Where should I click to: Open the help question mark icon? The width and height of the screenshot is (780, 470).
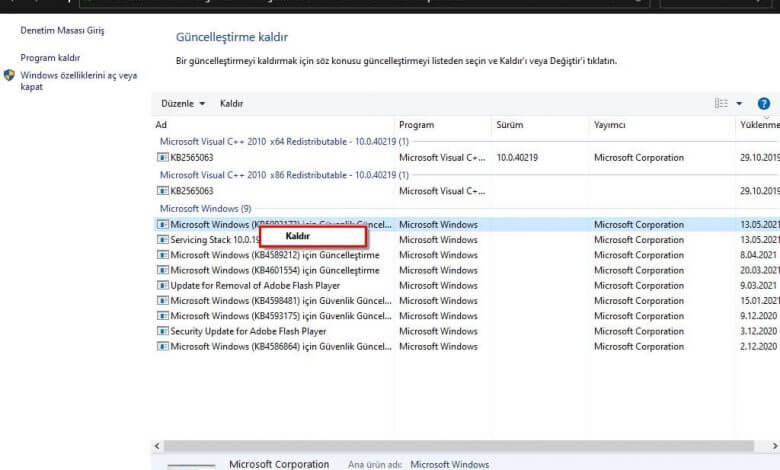764,103
